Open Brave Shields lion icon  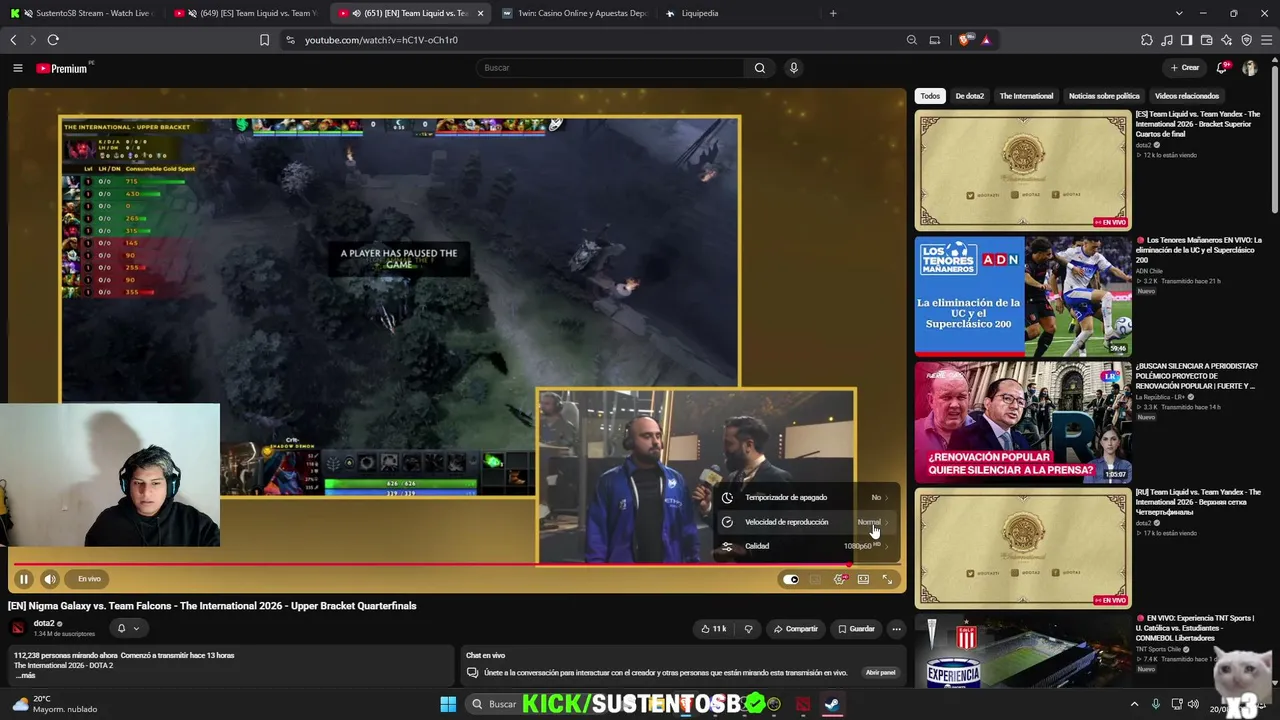pos(964,40)
